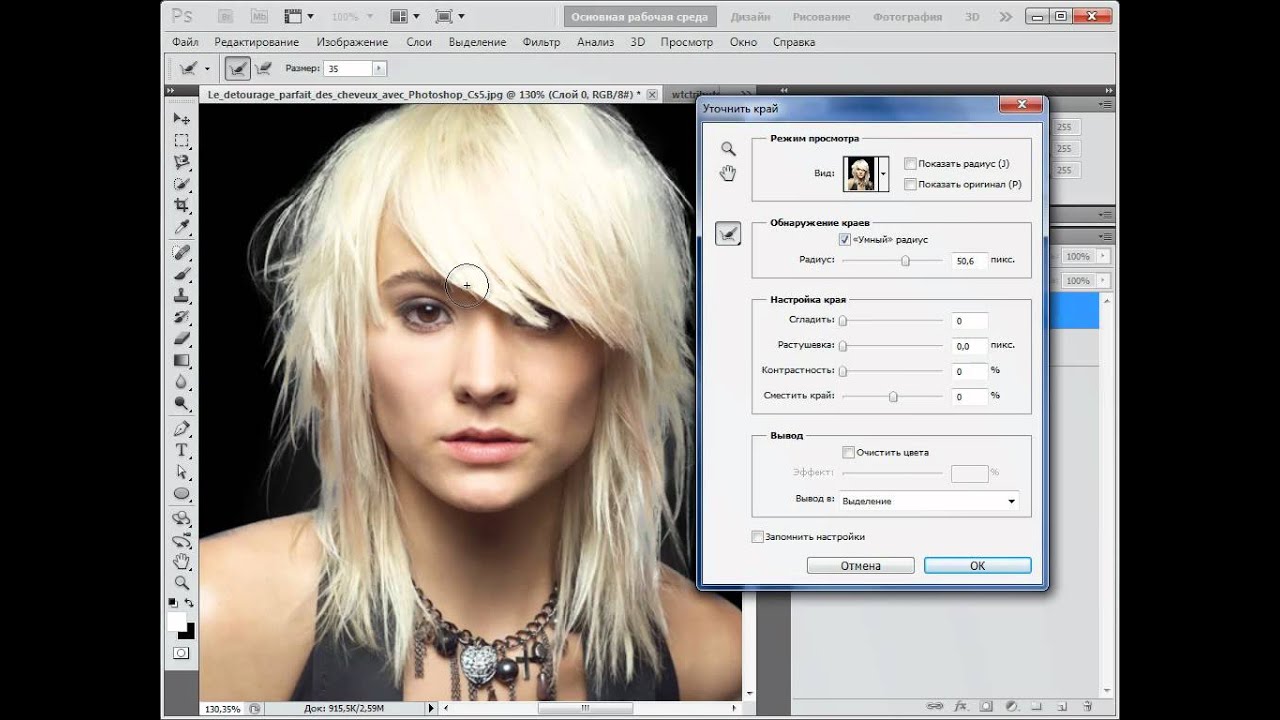Image resolution: width=1280 pixels, height=720 pixels.
Task: Toggle Quick Mask mode in the toolbox
Action: pyautogui.click(x=181, y=653)
